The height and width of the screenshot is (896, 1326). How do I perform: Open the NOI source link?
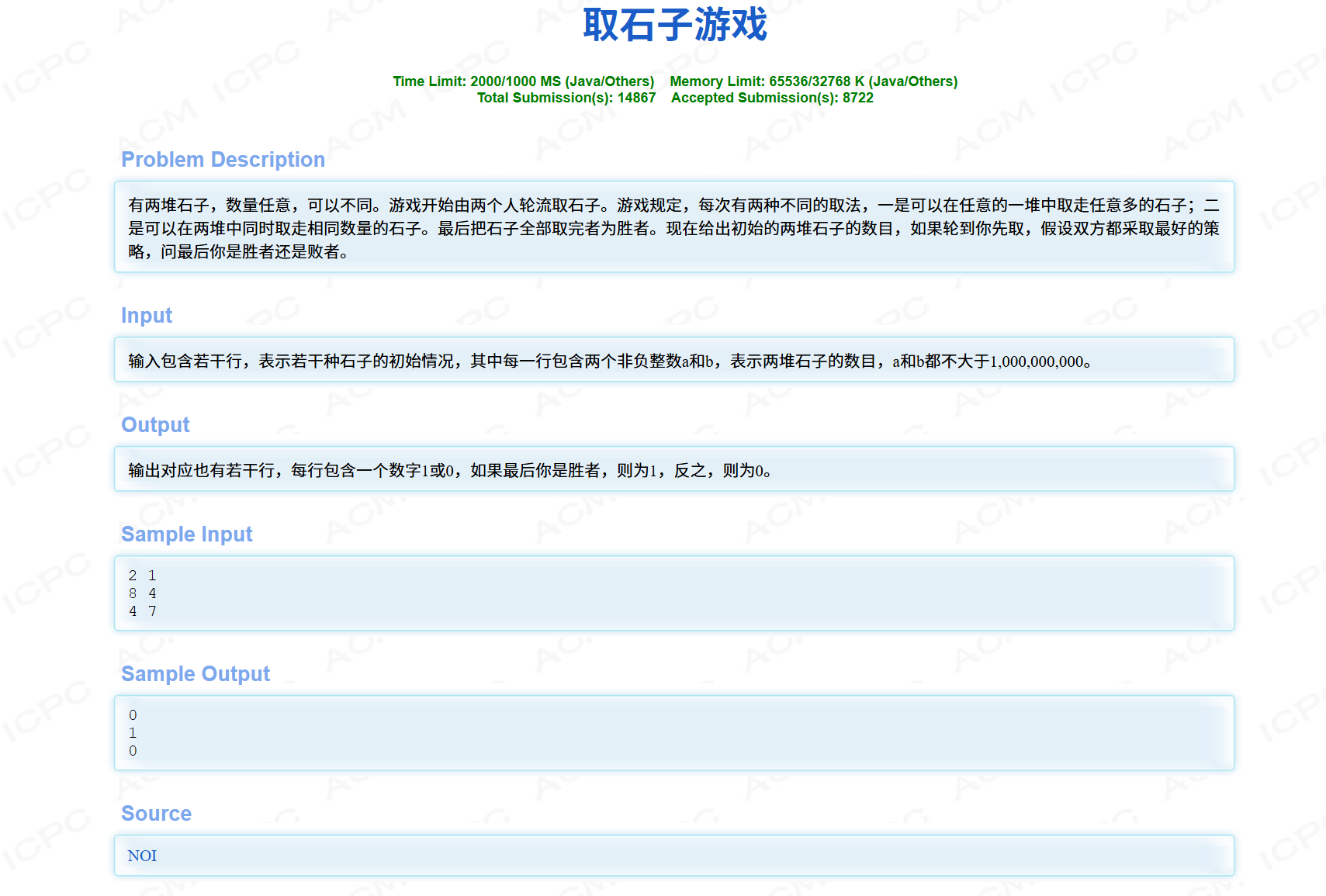pyautogui.click(x=142, y=856)
